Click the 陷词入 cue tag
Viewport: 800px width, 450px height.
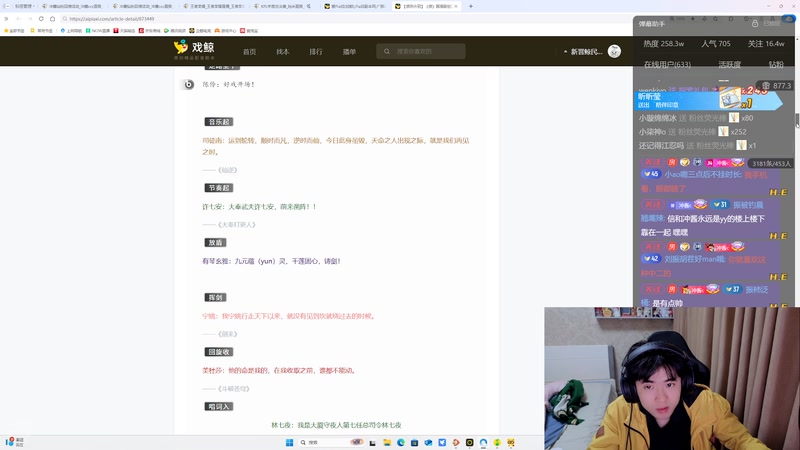point(219,407)
